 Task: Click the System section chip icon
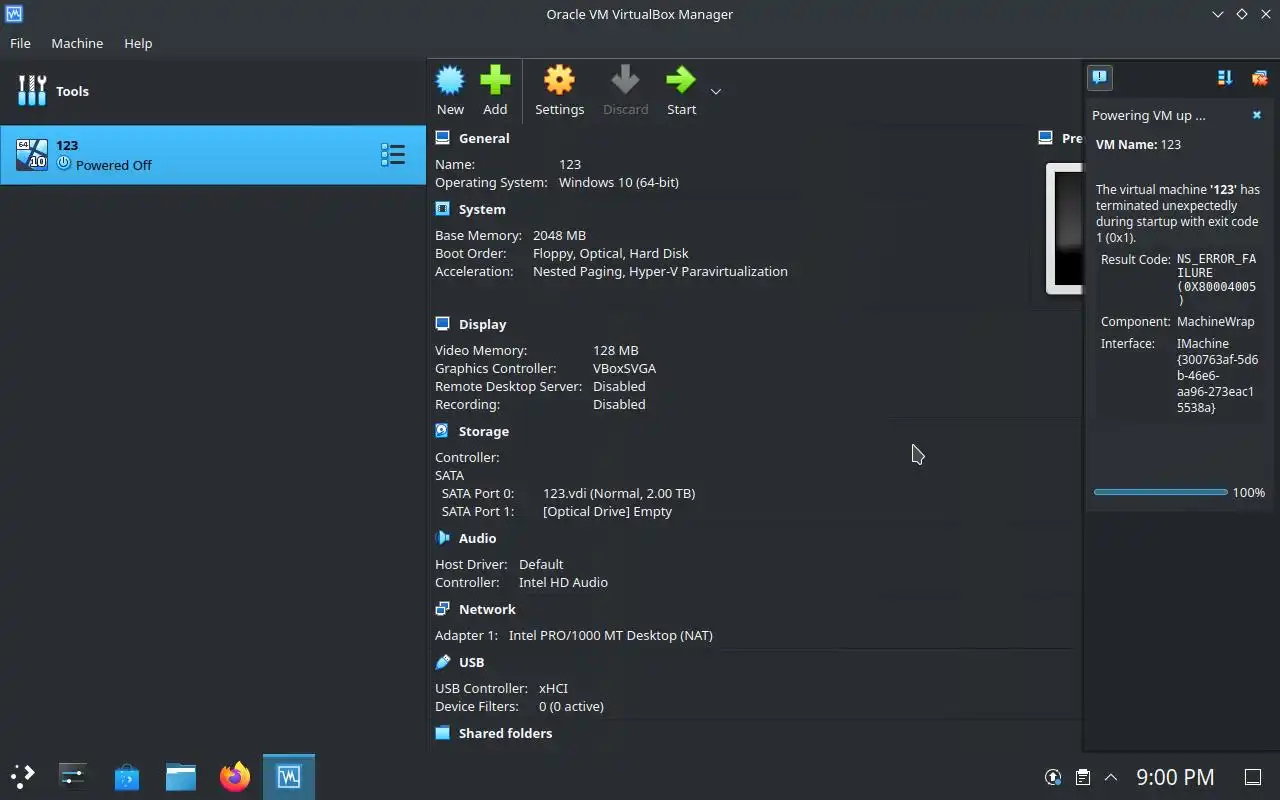[442, 209]
